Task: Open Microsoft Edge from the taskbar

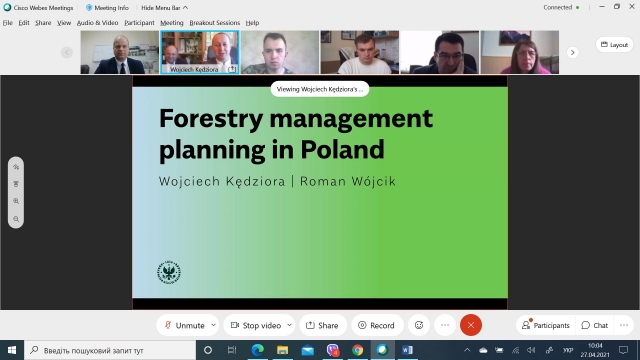Action: click(257, 350)
